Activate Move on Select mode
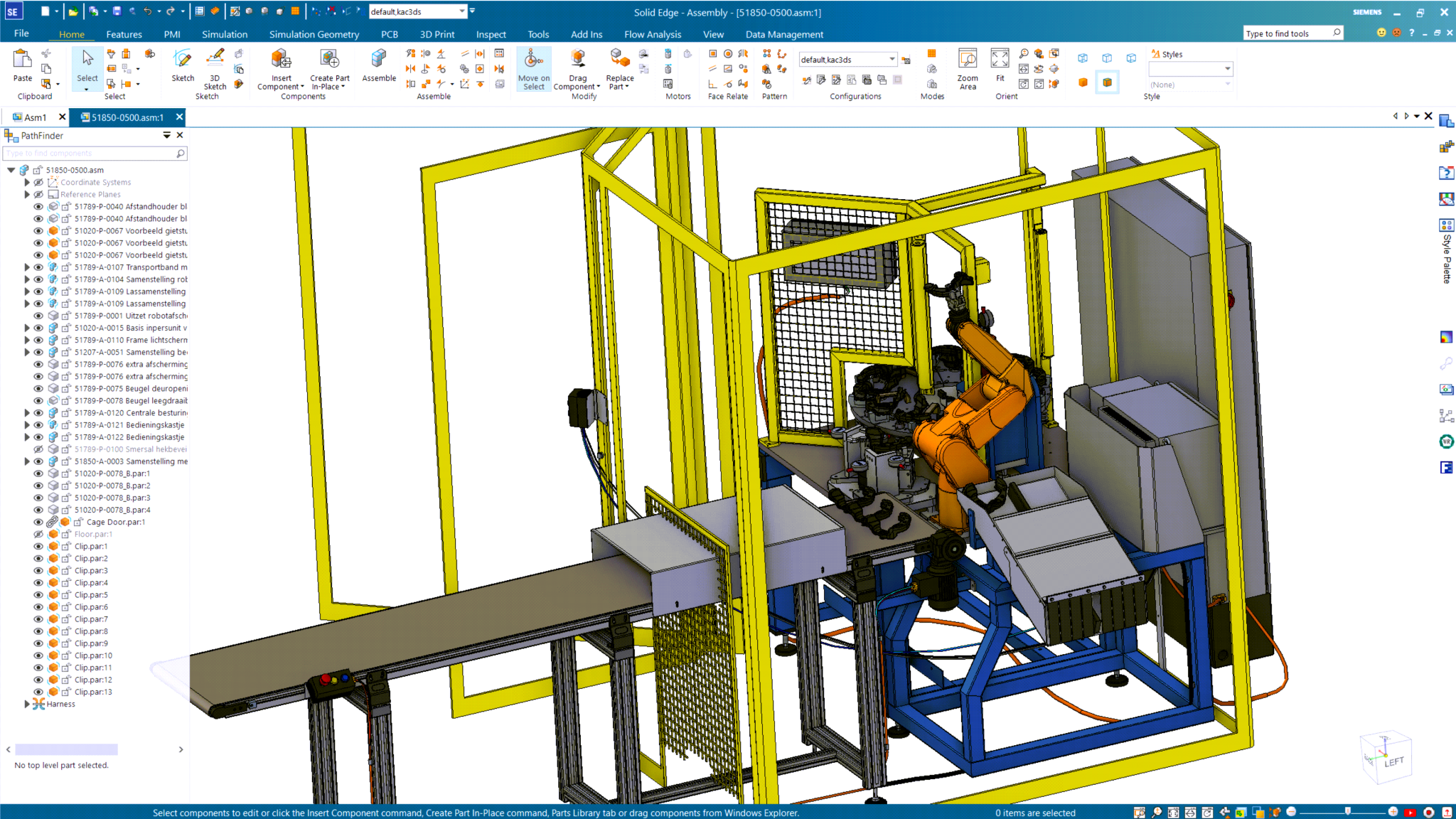The image size is (1456, 819). (533, 68)
